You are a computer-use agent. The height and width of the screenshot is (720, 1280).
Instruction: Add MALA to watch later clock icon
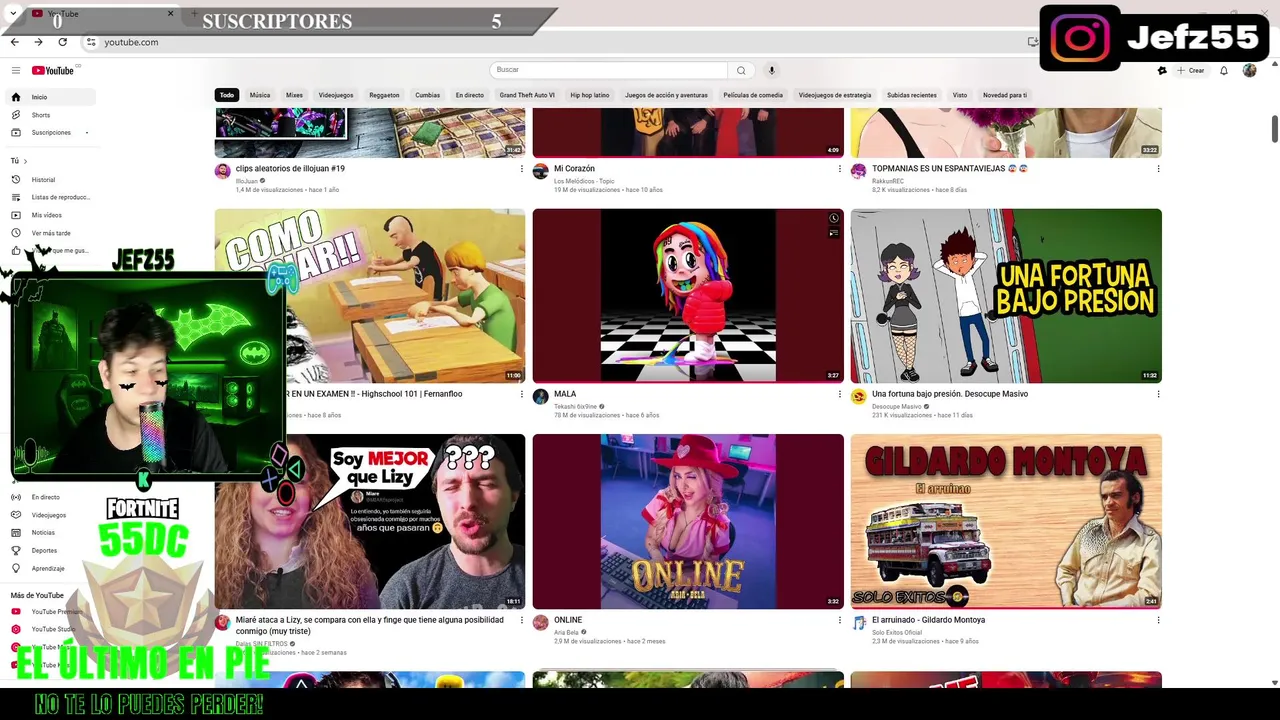pos(833,218)
